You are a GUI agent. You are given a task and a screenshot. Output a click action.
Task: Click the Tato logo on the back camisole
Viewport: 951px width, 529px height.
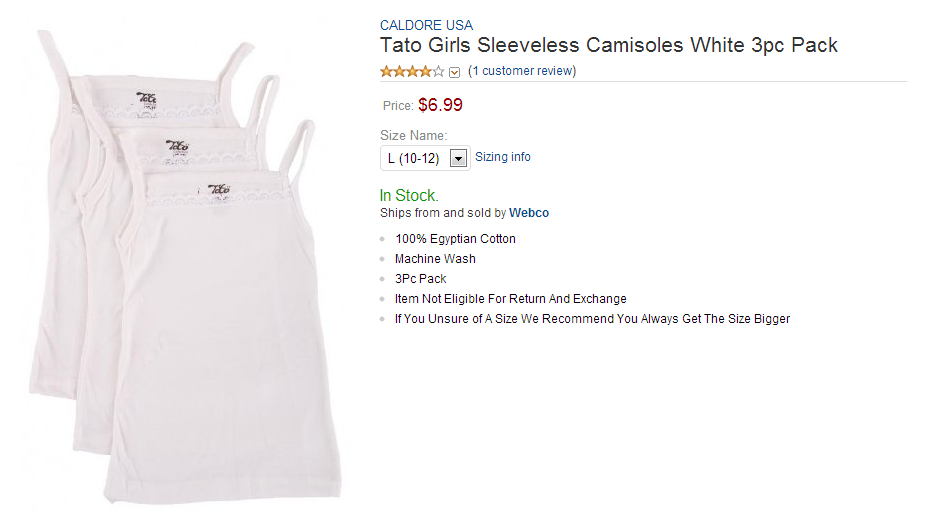[x=146, y=98]
